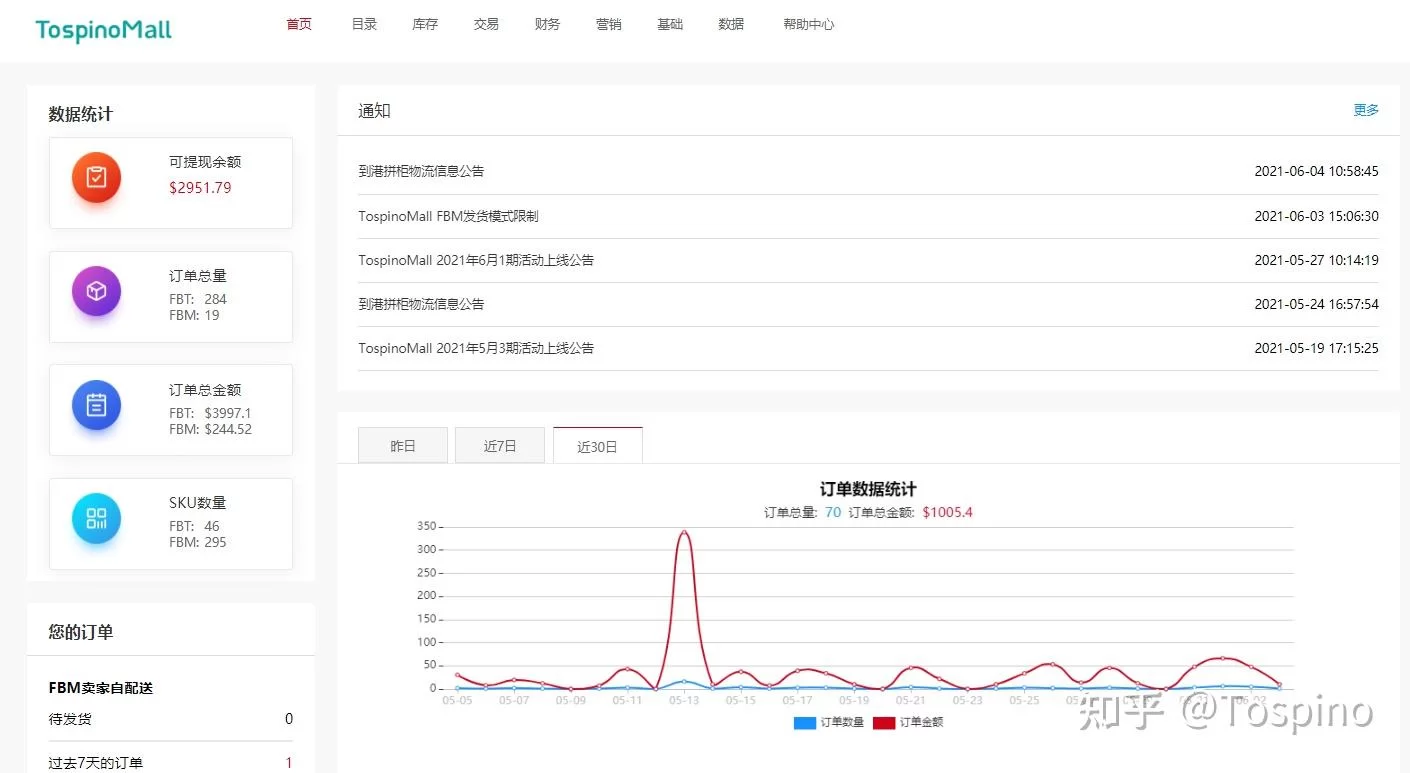Open the TospinoMall FBM发货模式限制 notice

(x=448, y=216)
